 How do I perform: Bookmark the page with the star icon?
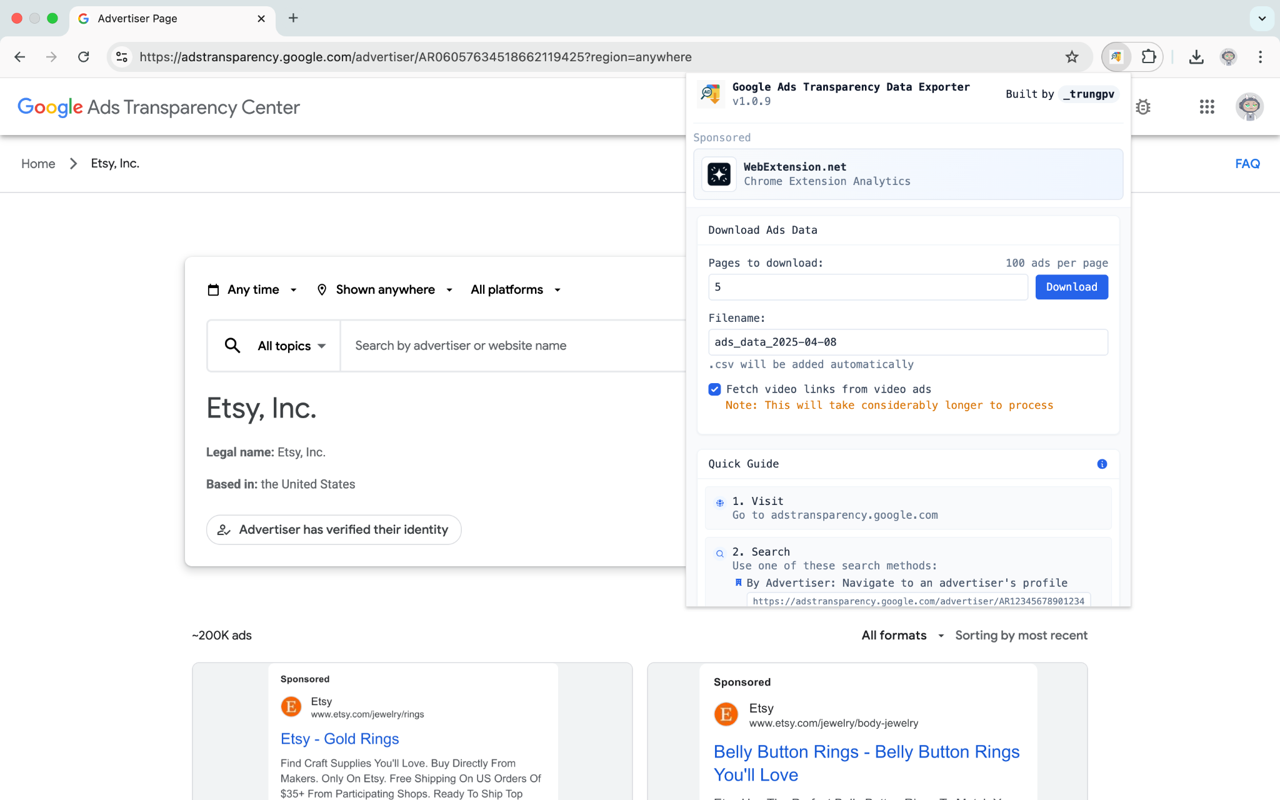[x=1072, y=57]
